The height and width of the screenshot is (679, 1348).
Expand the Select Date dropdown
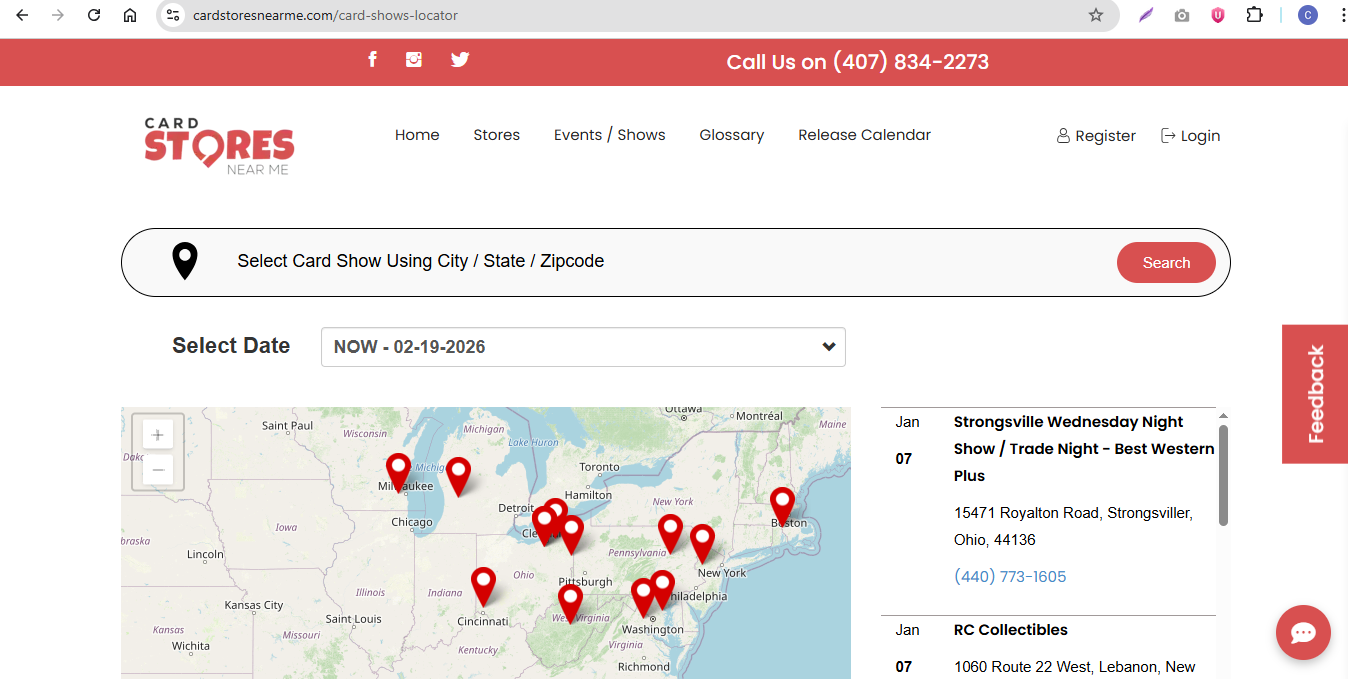583,347
